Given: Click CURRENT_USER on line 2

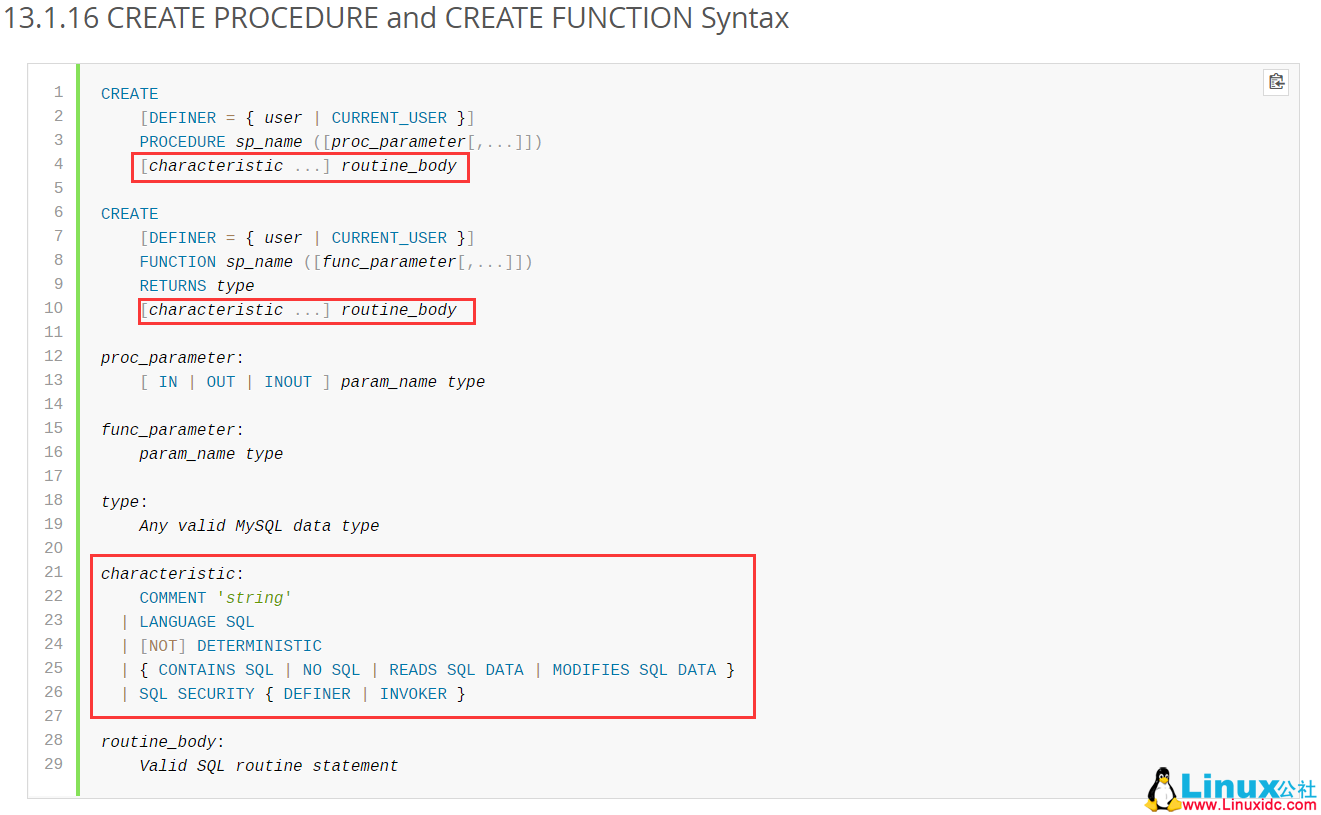Looking at the screenshot, I should tap(389, 118).
